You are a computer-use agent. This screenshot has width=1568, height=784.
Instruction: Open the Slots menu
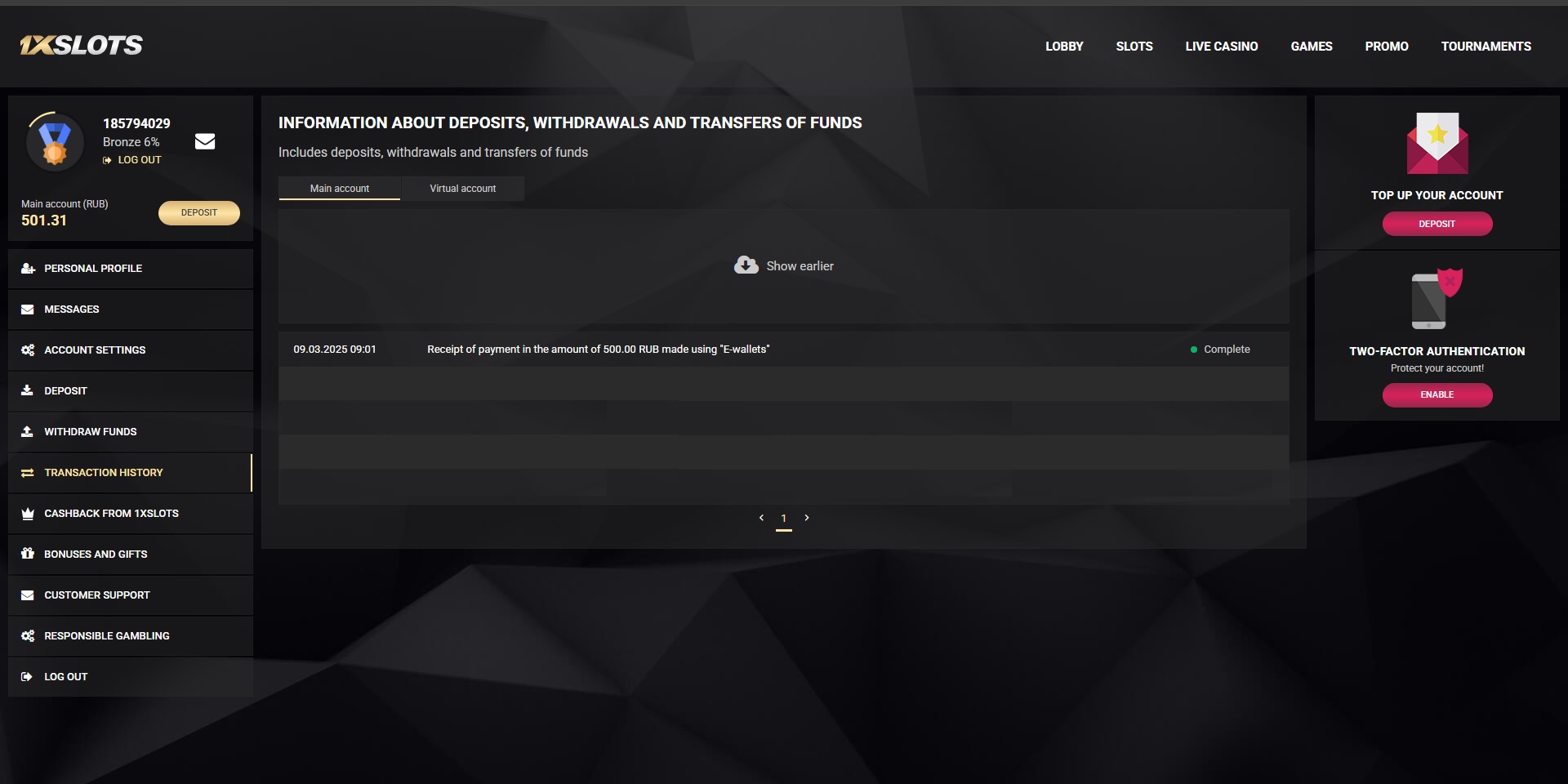click(1134, 47)
